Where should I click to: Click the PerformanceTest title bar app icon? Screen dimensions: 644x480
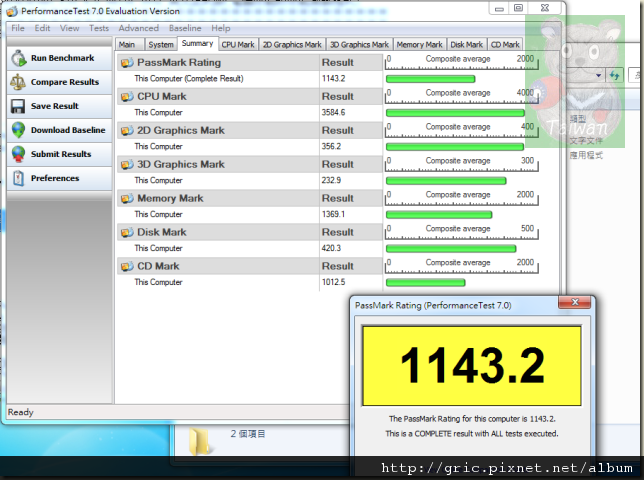tap(12, 11)
